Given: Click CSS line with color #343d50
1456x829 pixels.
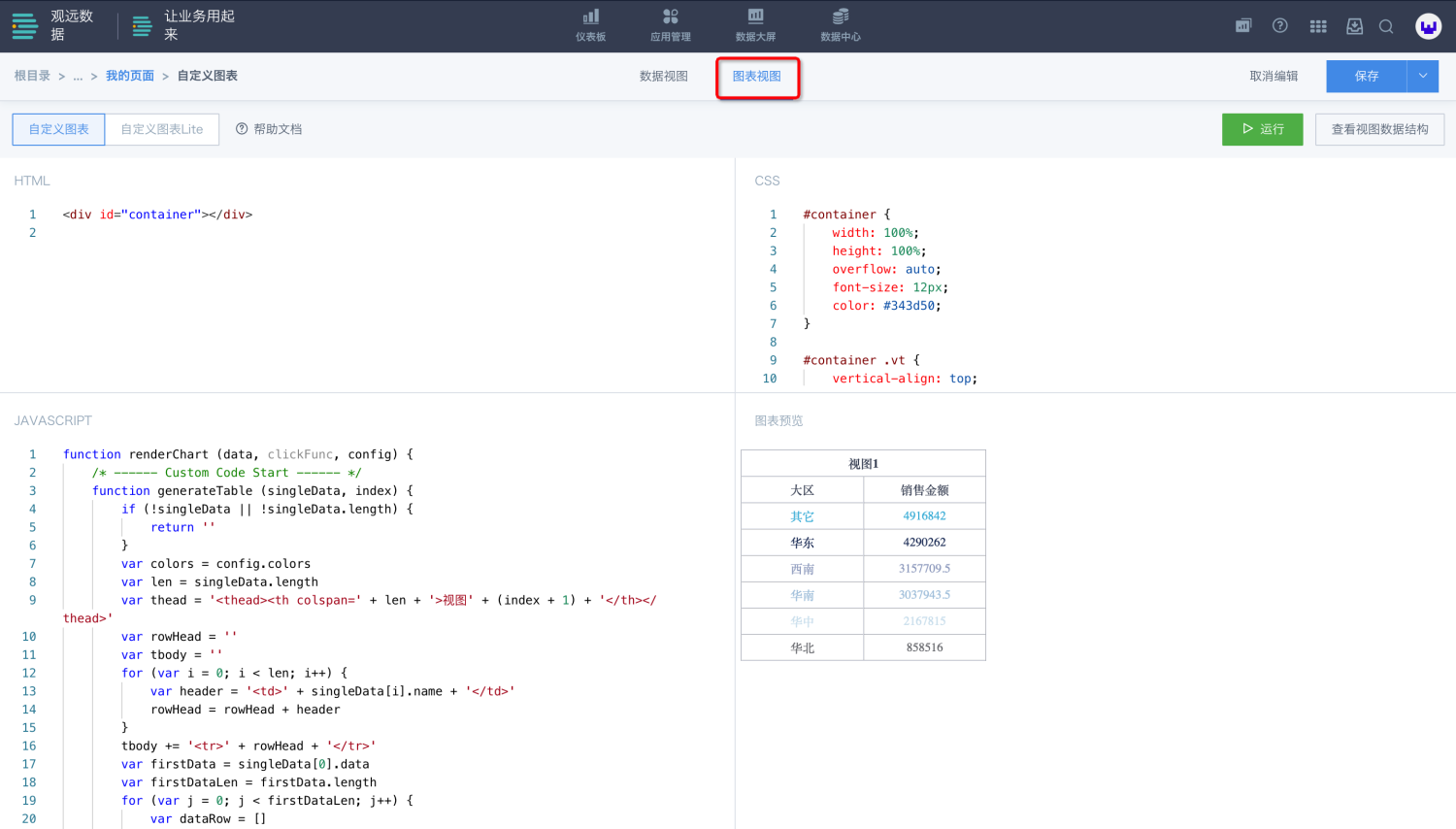Looking at the screenshot, I should [886, 306].
